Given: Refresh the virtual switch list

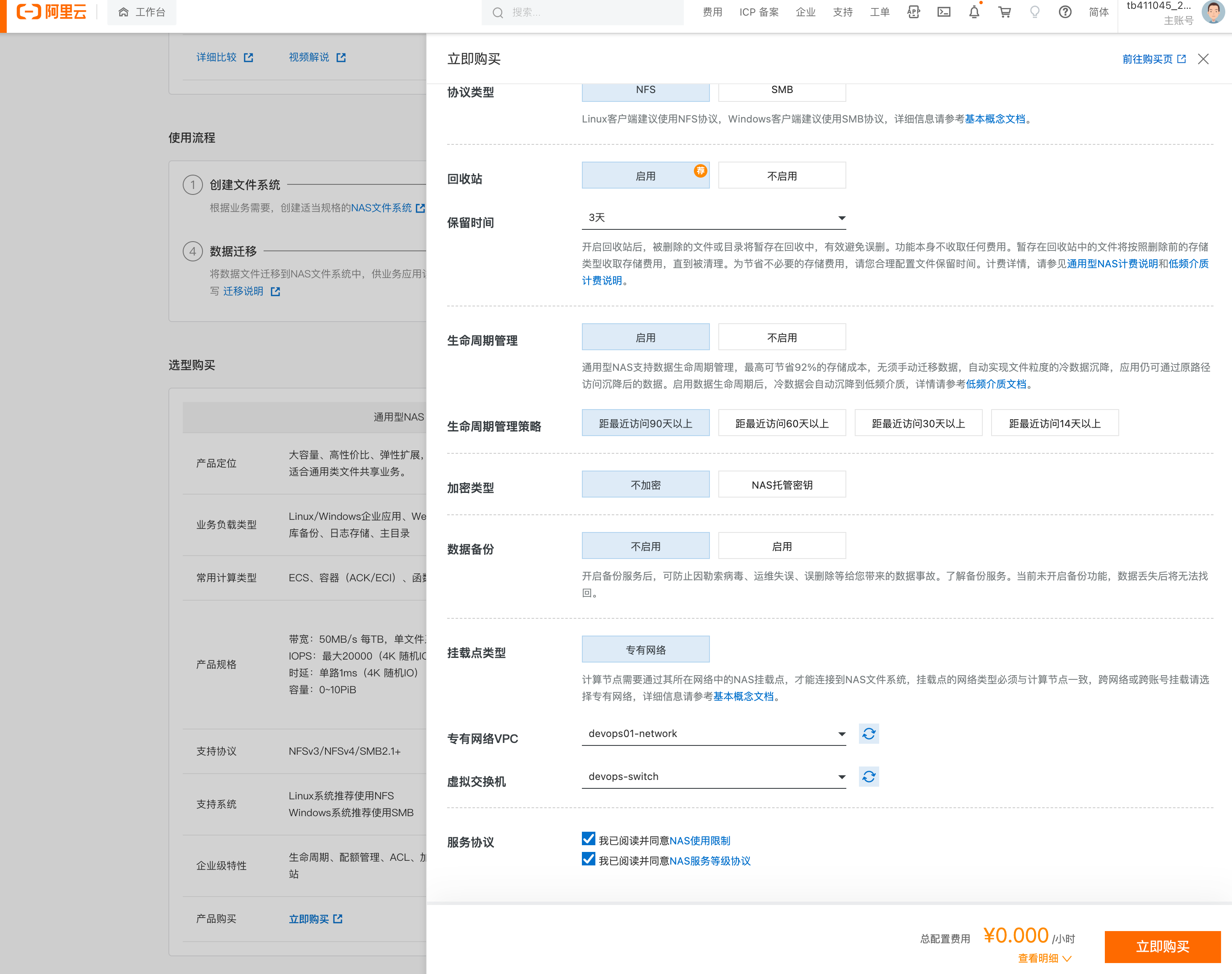Looking at the screenshot, I should point(869,777).
